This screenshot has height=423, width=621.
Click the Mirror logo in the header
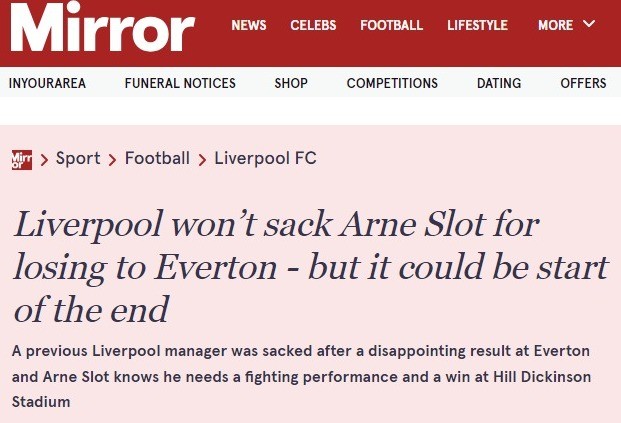pyautogui.click(x=103, y=30)
